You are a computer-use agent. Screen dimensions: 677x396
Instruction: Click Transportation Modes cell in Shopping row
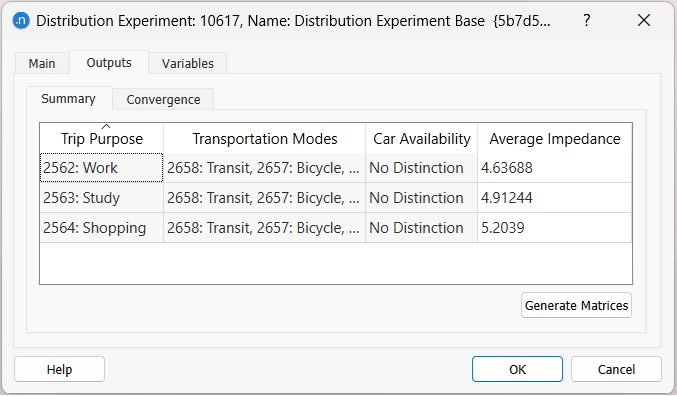264,228
